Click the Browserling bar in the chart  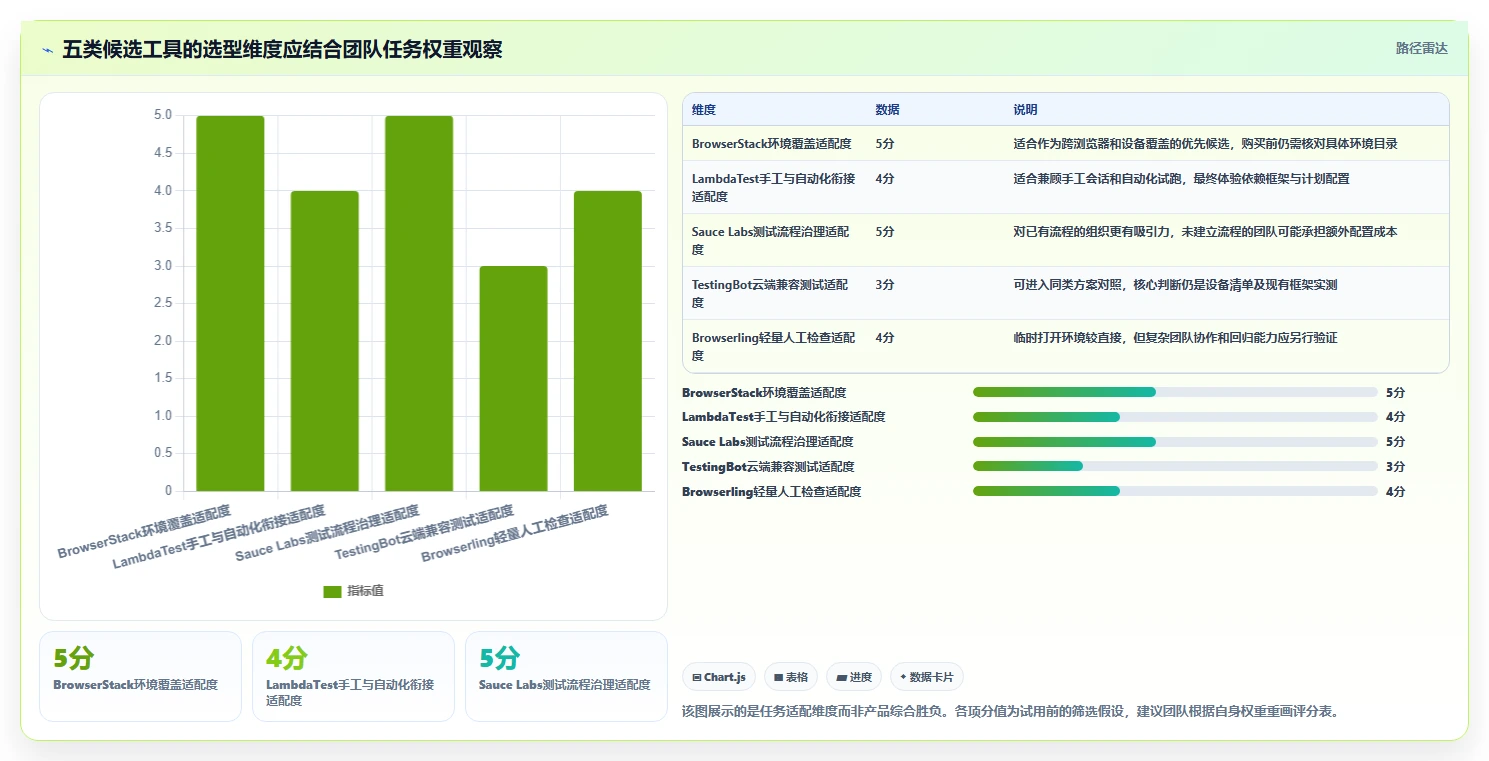[608, 341]
